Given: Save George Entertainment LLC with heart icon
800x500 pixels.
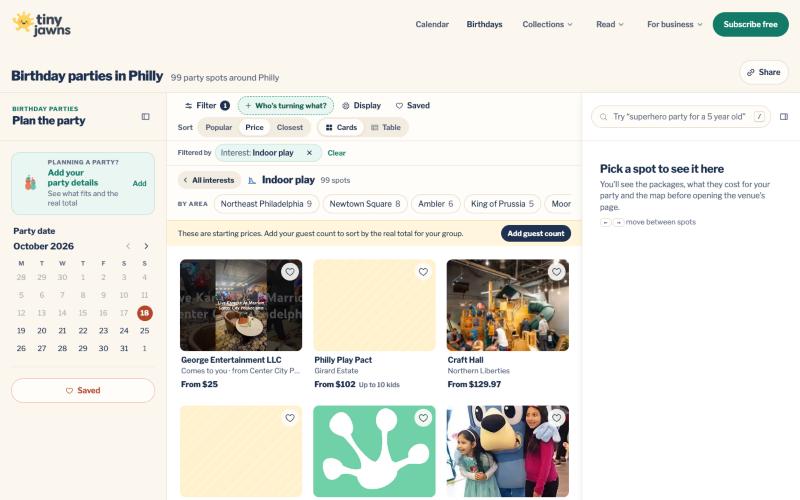Looking at the screenshot, I should tap(290, 272).
